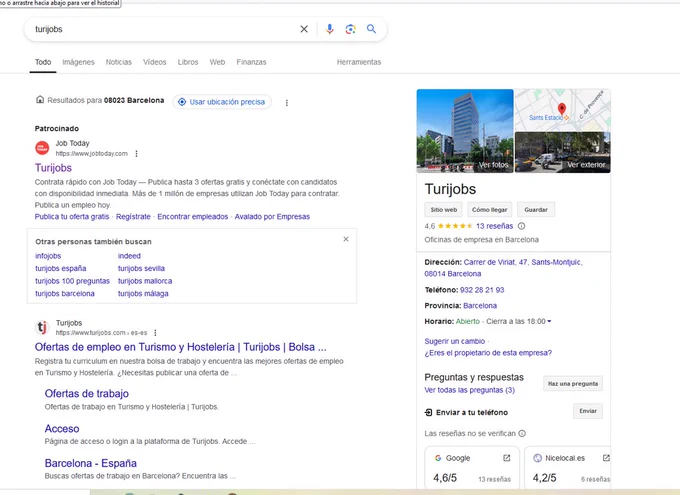This screenshot has height=495, width=680.
Task: Open Job Today ad three-dot options
Action: tap(137, 154)
